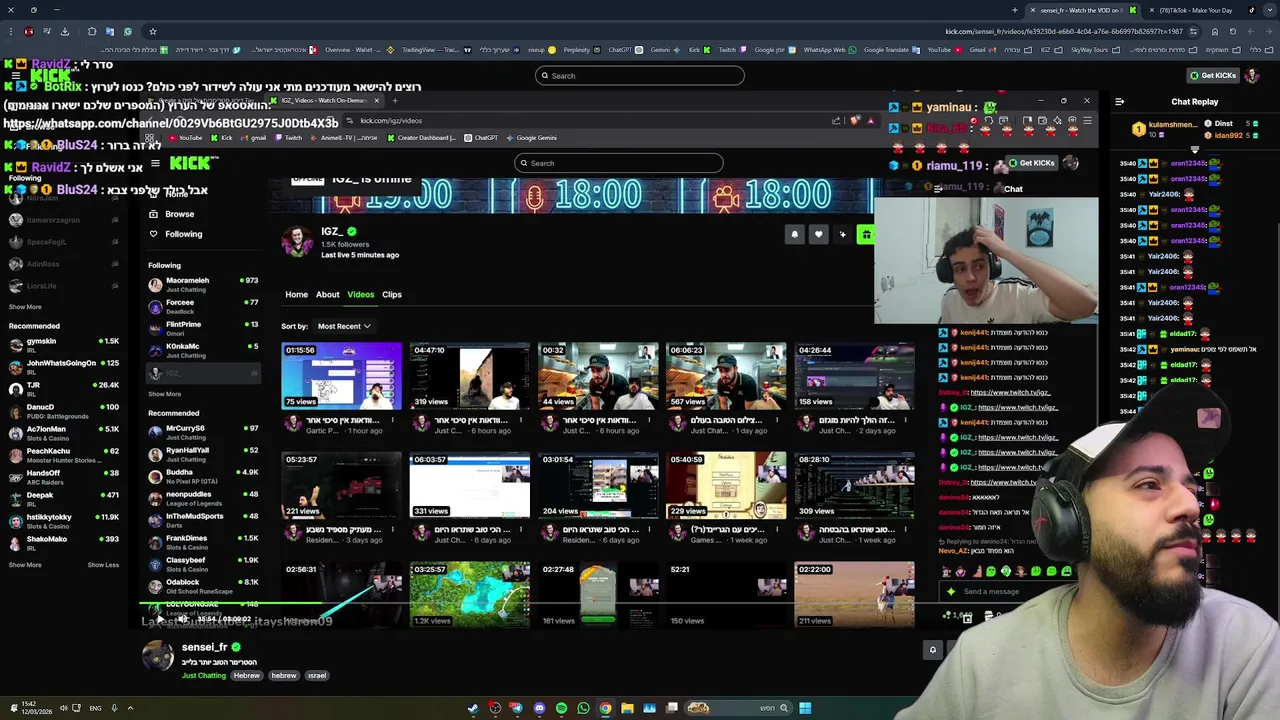Click the Kick search field at top

tap(640, 75)
